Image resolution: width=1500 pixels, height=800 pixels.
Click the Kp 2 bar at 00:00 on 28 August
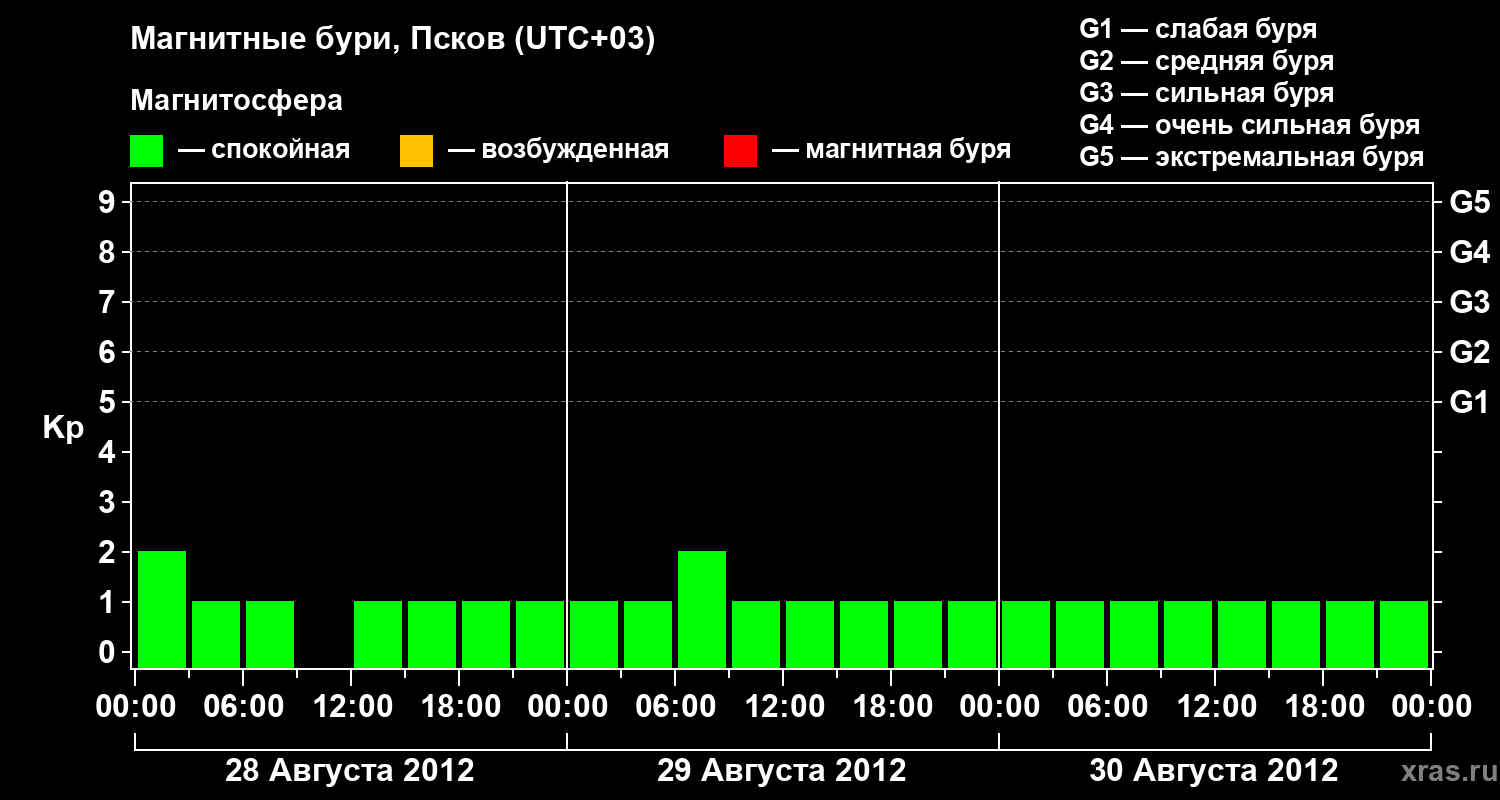click(x=162, y=609)
